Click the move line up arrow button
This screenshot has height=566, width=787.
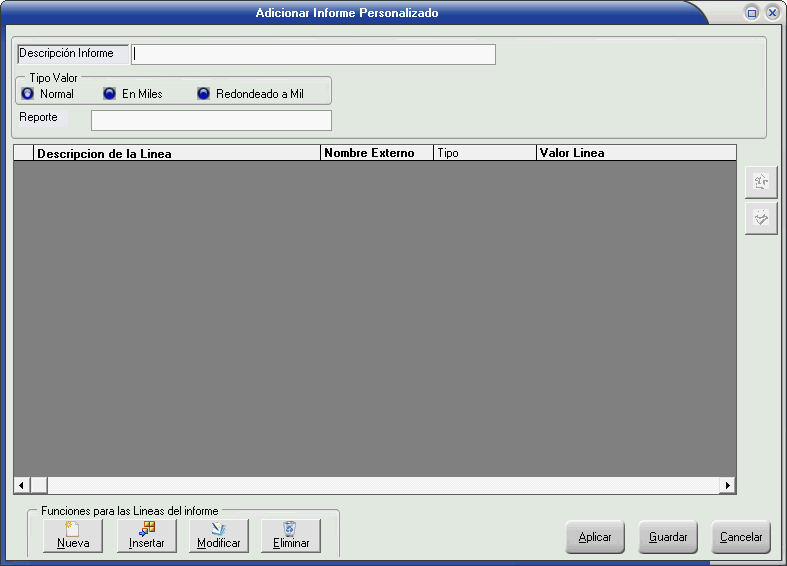761,182
